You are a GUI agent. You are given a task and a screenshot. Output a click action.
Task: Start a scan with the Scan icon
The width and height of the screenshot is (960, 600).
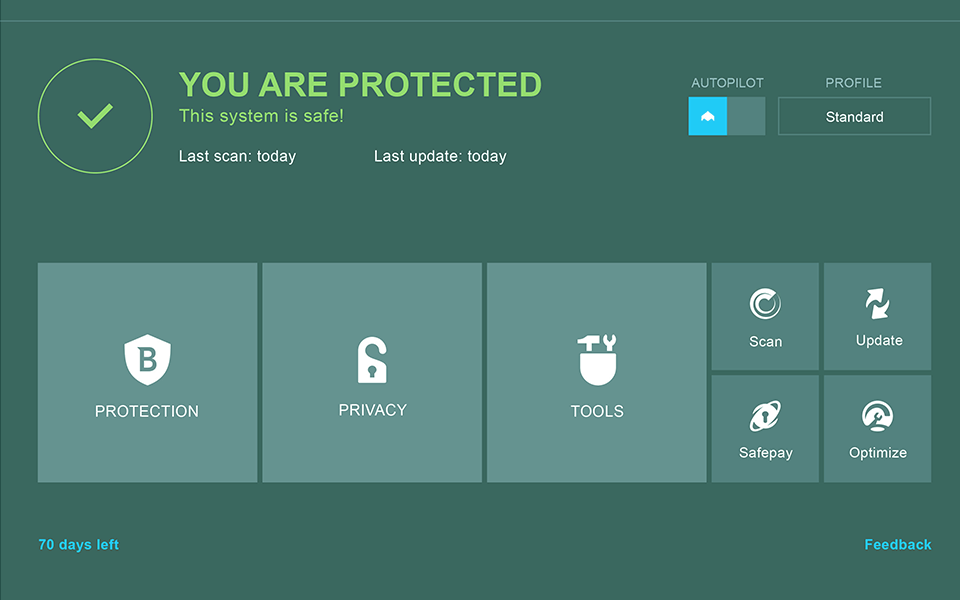(765, 304)
